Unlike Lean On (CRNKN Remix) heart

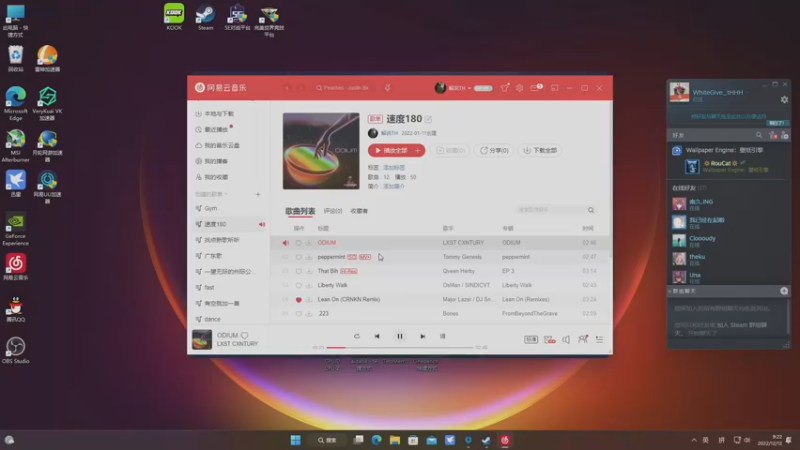[x=298, y=299]
